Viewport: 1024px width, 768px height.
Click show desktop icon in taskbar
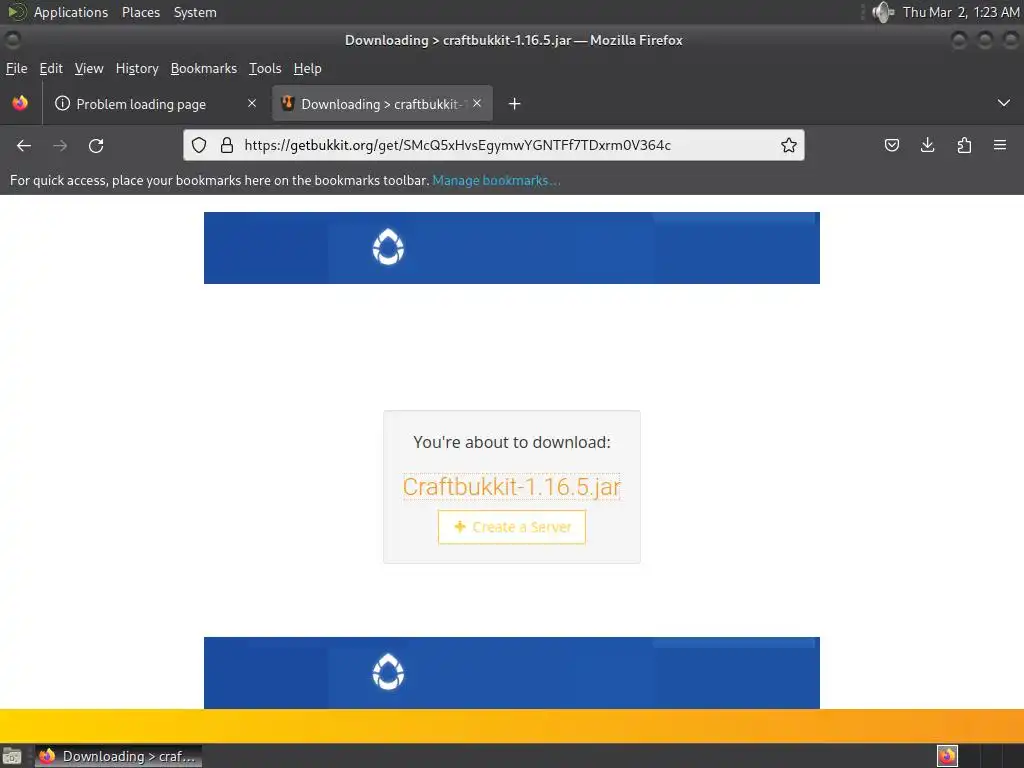(x=12, y=756)
